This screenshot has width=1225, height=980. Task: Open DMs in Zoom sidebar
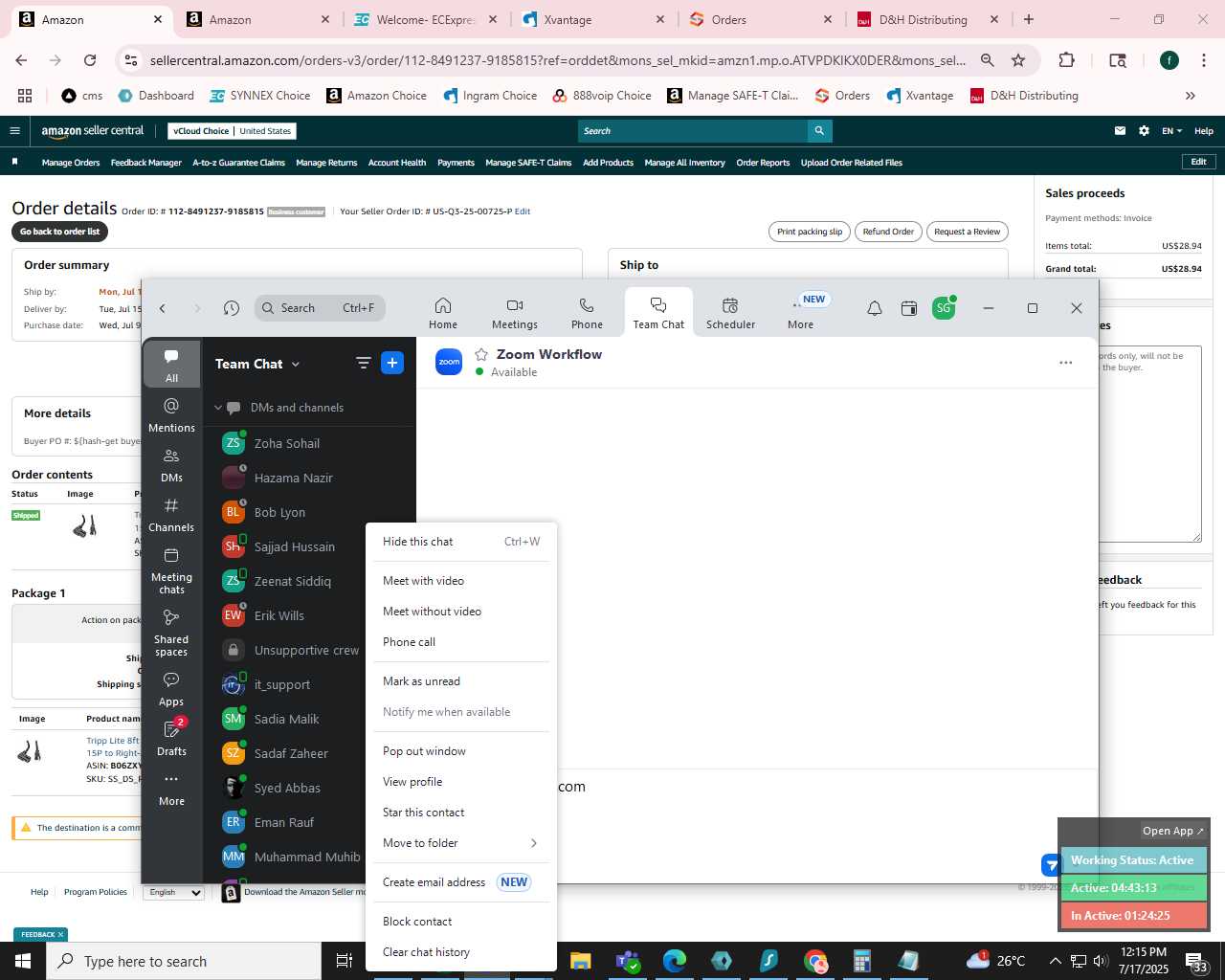click(171, 464)
